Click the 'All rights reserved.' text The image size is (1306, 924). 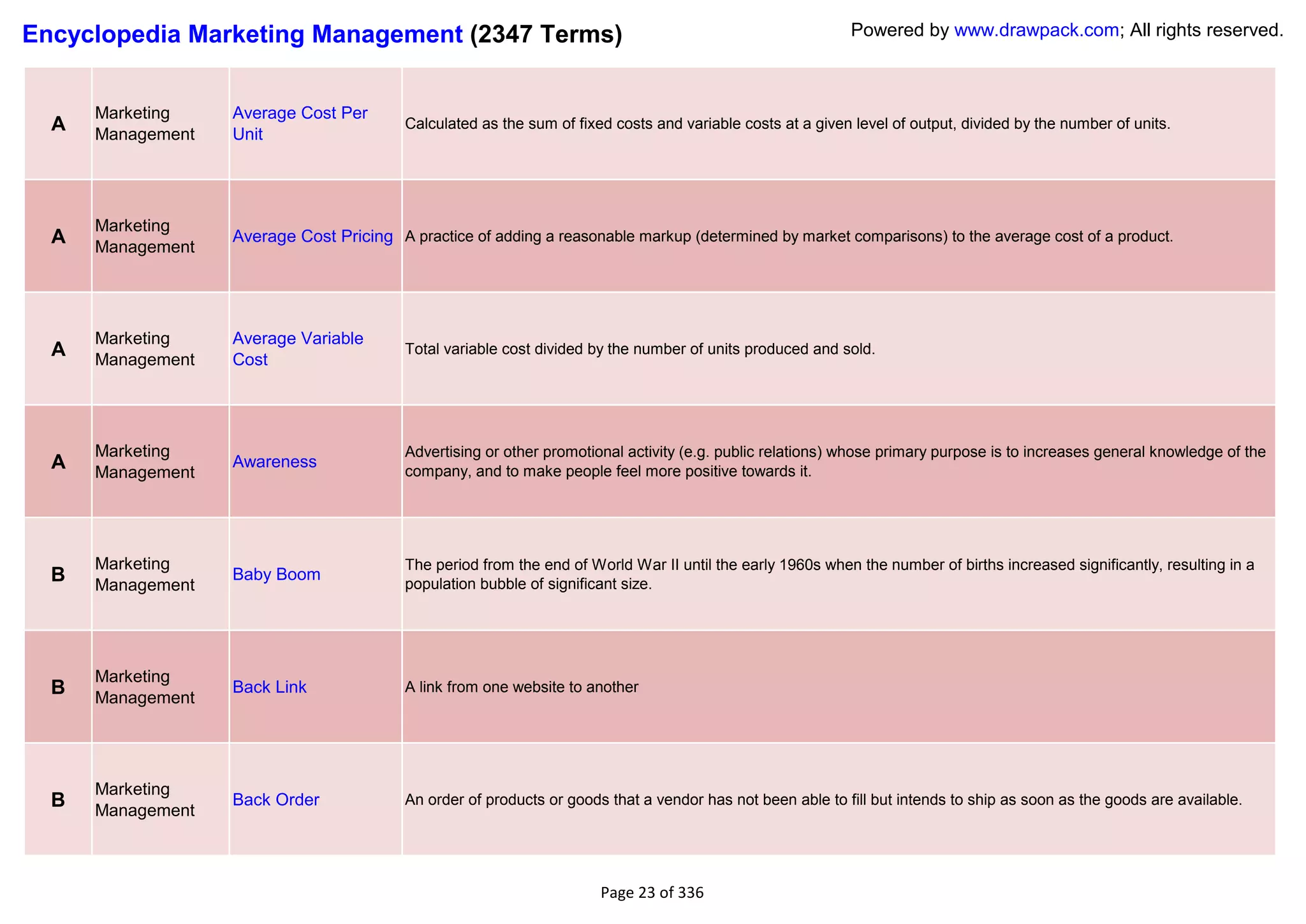tap(1207, 30)
